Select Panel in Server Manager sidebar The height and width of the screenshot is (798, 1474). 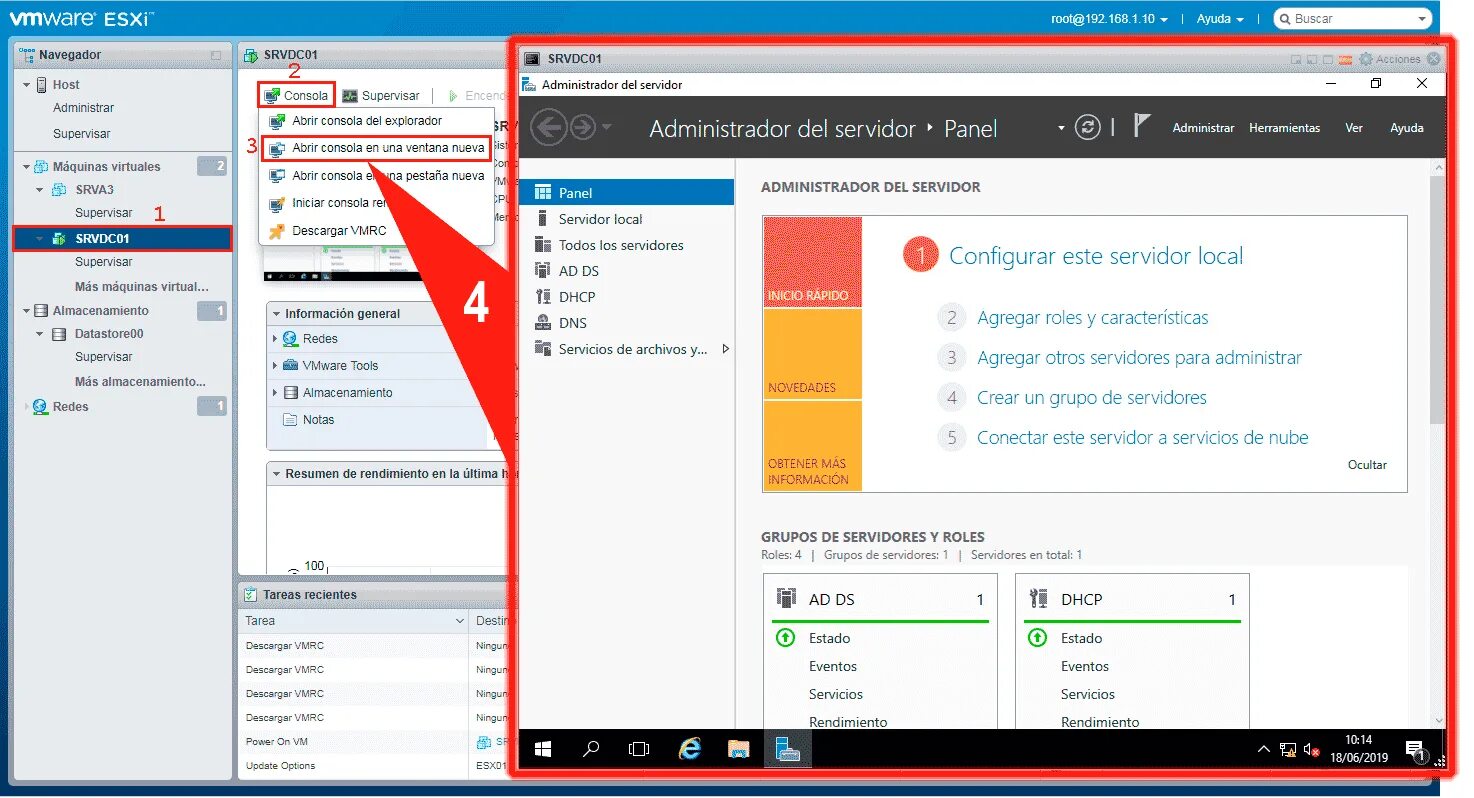click(x=627, y=193)
